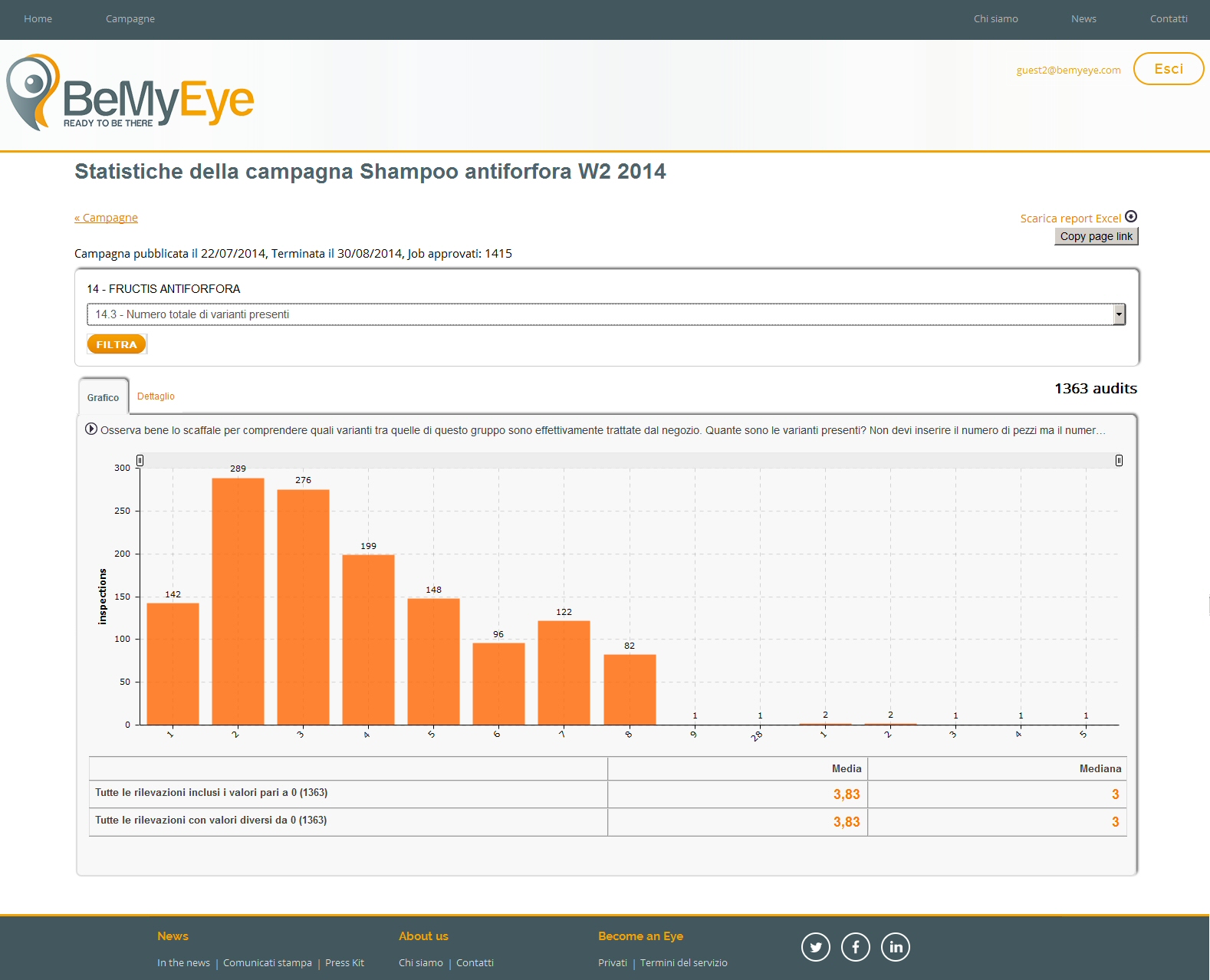Image resolution: width=1210 pixels, height=980 pixels.
Task: Open Contatti in the top navigation
Action: (x=1169, y=19)
